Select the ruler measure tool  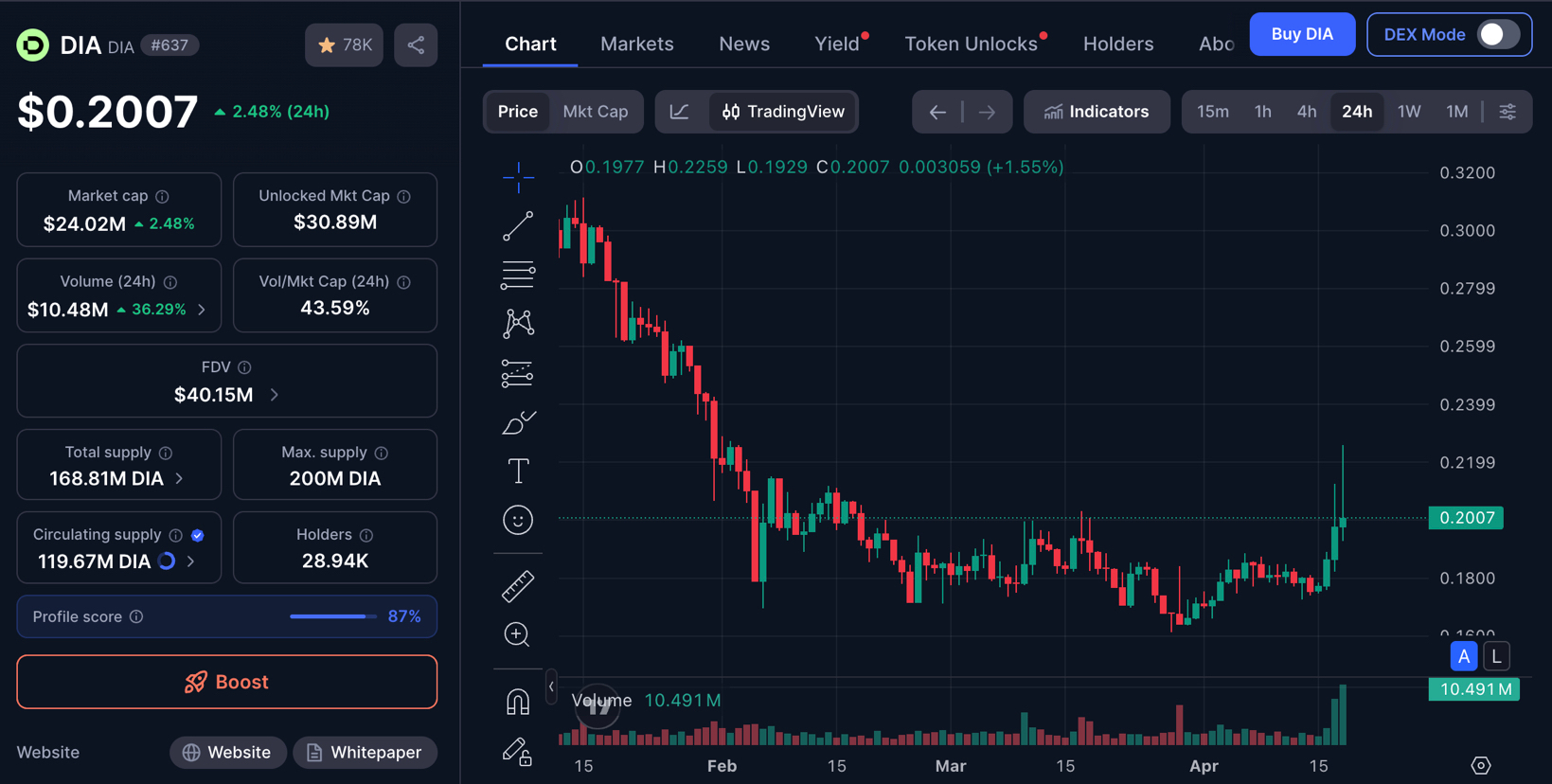[x=518, y=586]
